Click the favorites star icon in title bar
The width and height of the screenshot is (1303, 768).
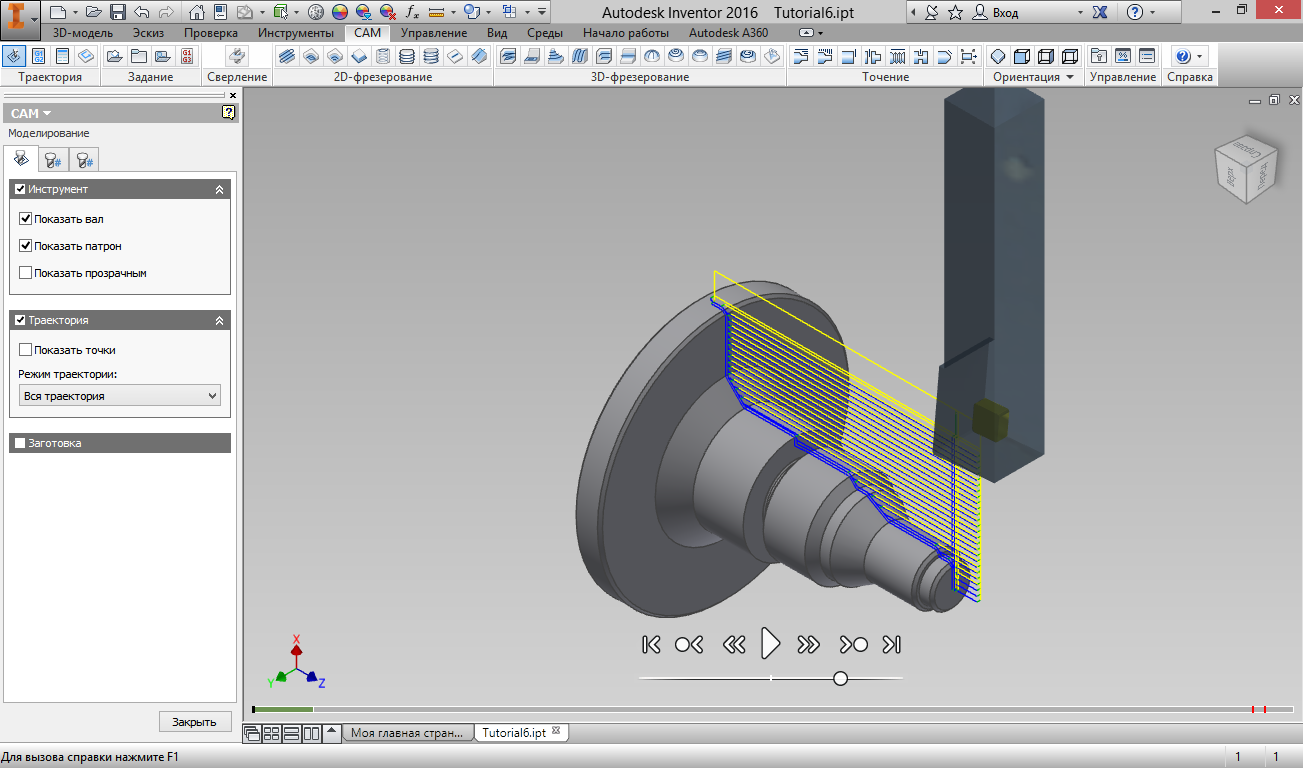pos(956,13)
